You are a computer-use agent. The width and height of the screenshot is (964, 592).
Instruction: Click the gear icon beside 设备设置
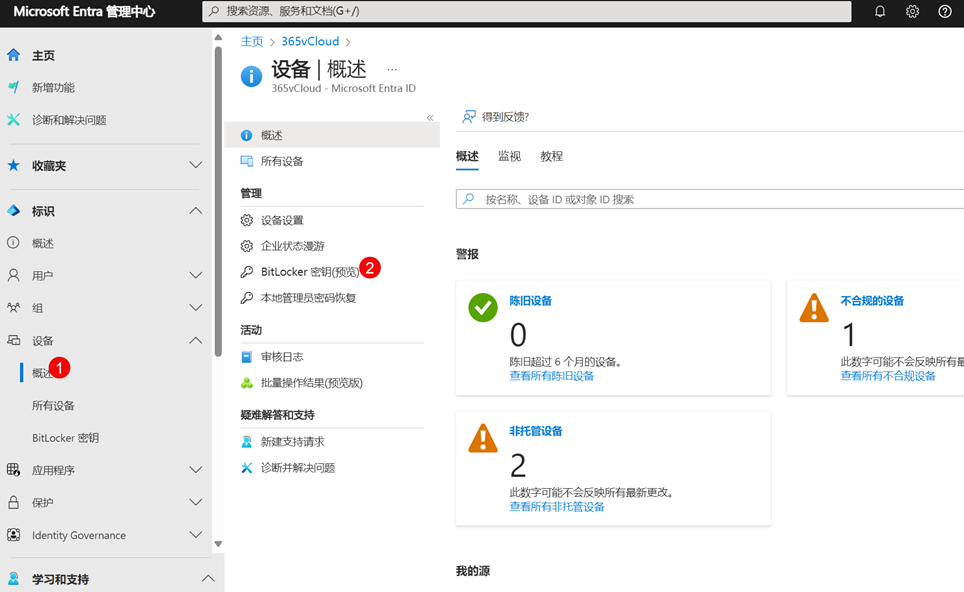247,220
